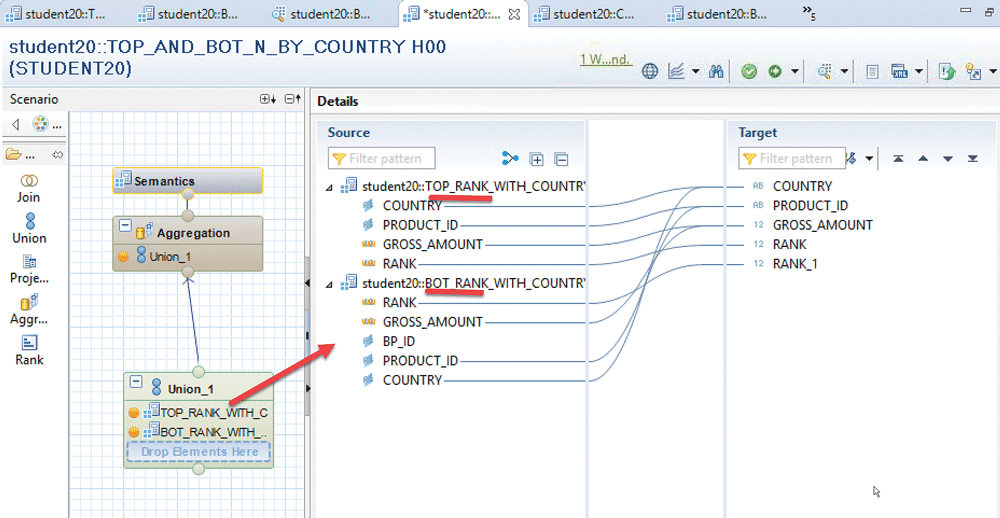Open the 1 W...nd. warning link

click(x=605, y=59)
